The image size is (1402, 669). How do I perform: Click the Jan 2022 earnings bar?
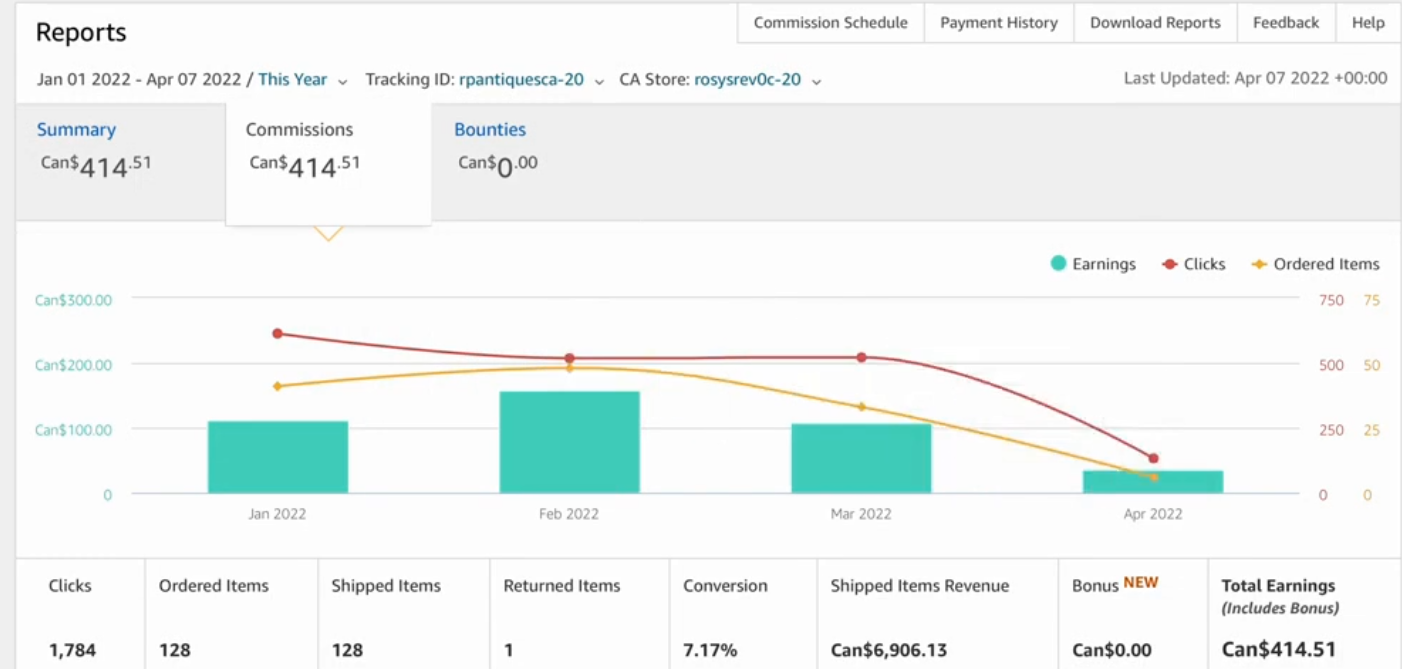tap(278, 457)
